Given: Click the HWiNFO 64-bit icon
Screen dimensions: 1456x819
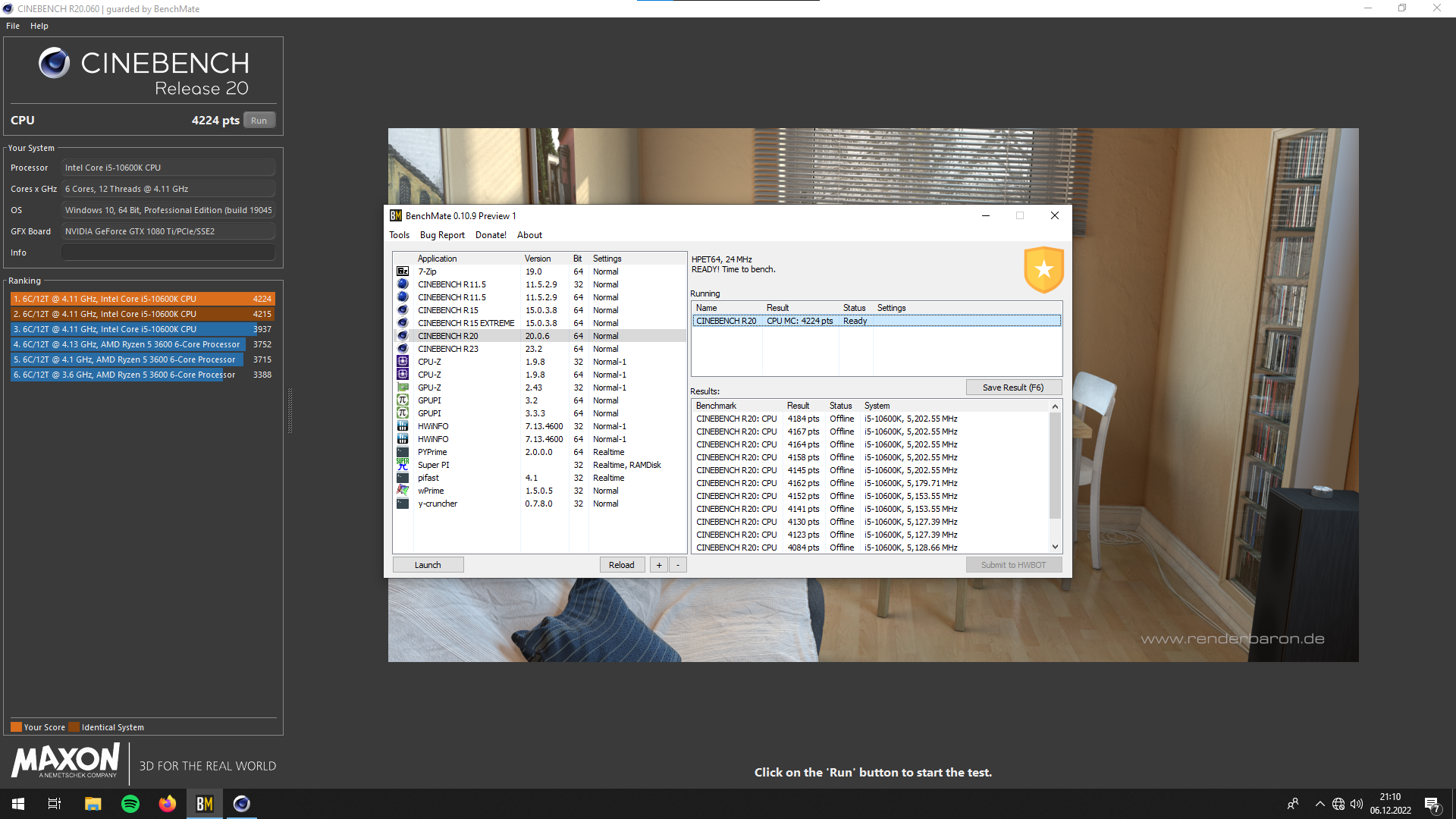Looking at the screenshot, I should [x=403, y=439].
